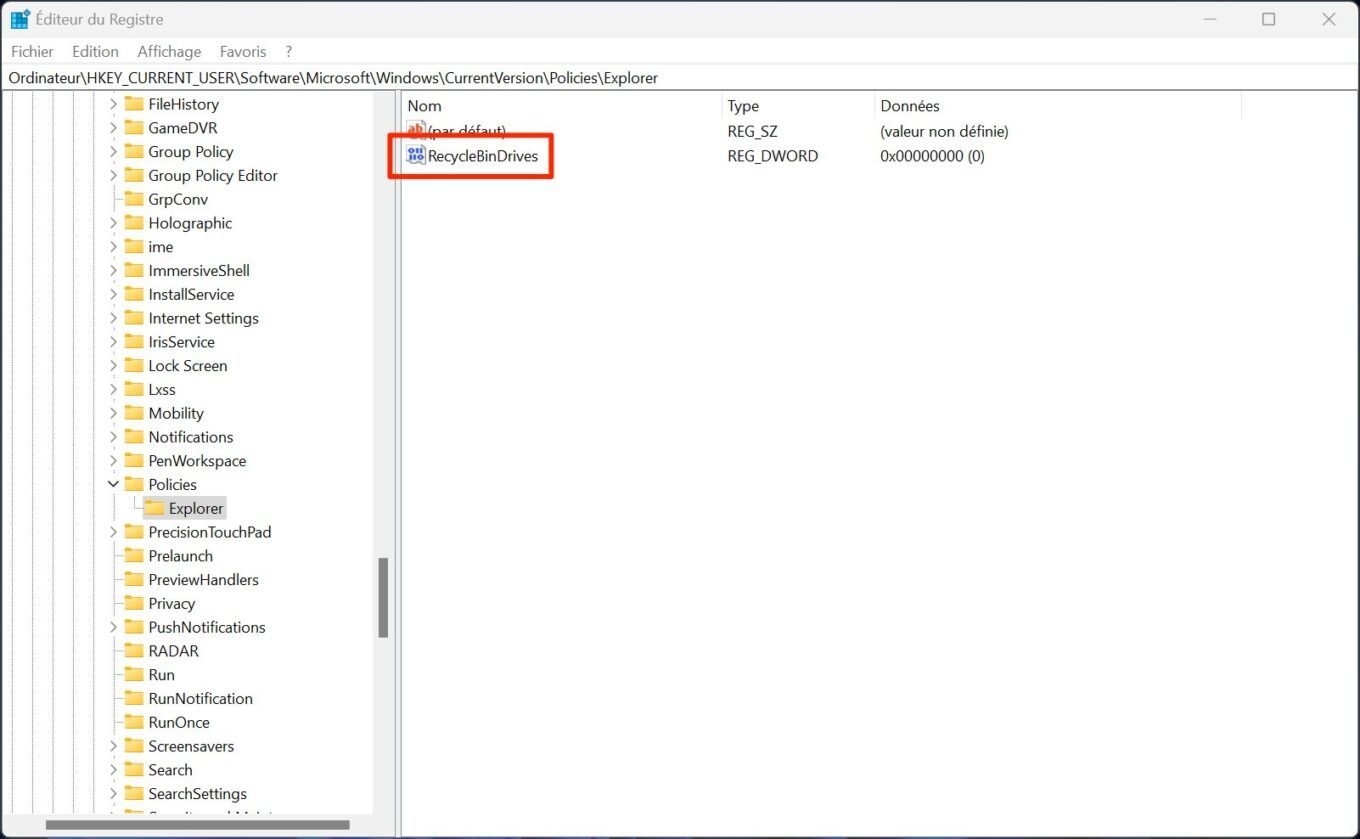Viewport: 1360px width, 839px height.
Task: Click the Registry Editor app icon in title bar
Action: pyautogui.click(x=20, y=19)
